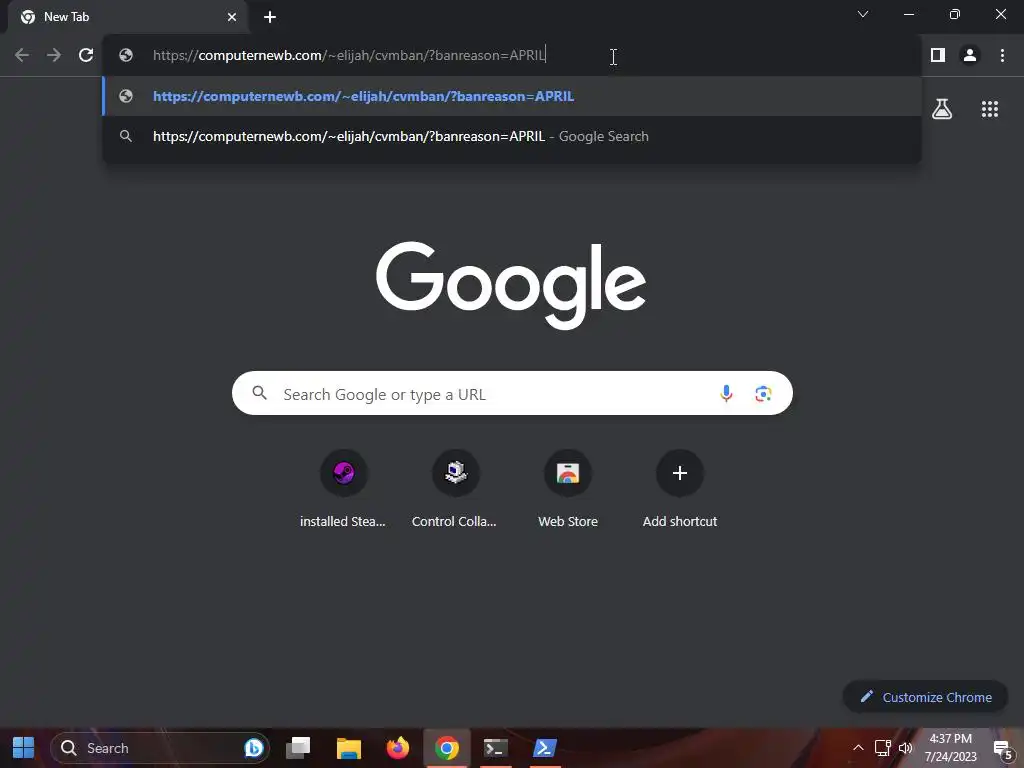Open PowerShell from the taskbar
Image resolution: width=1024 pixels, height=768 pixels.
pos(545,748)
